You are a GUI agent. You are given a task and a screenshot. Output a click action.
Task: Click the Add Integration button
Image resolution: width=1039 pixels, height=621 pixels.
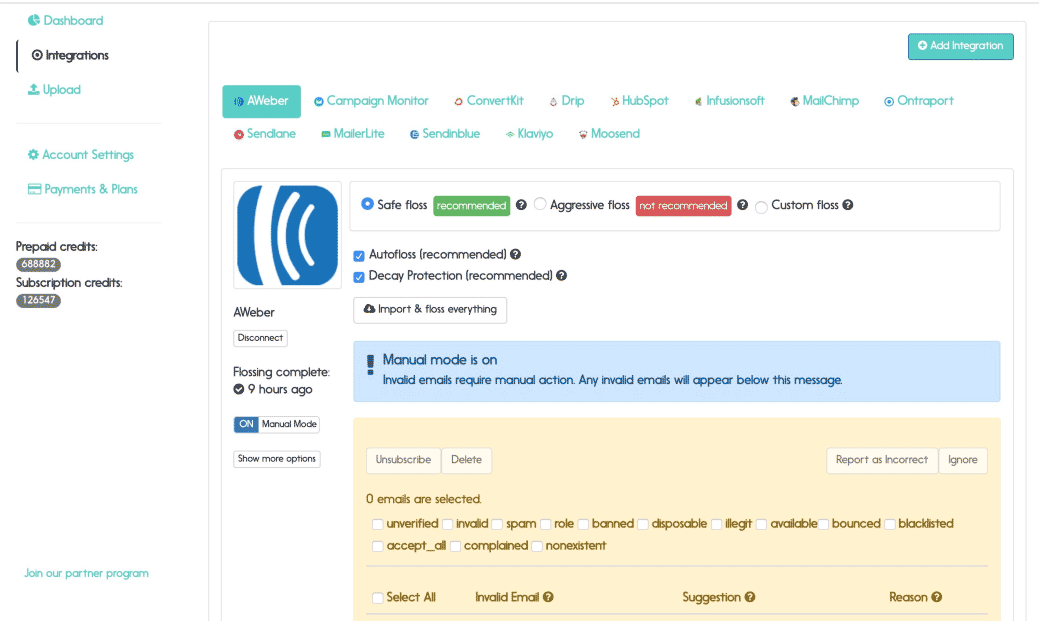pos(960,46)
